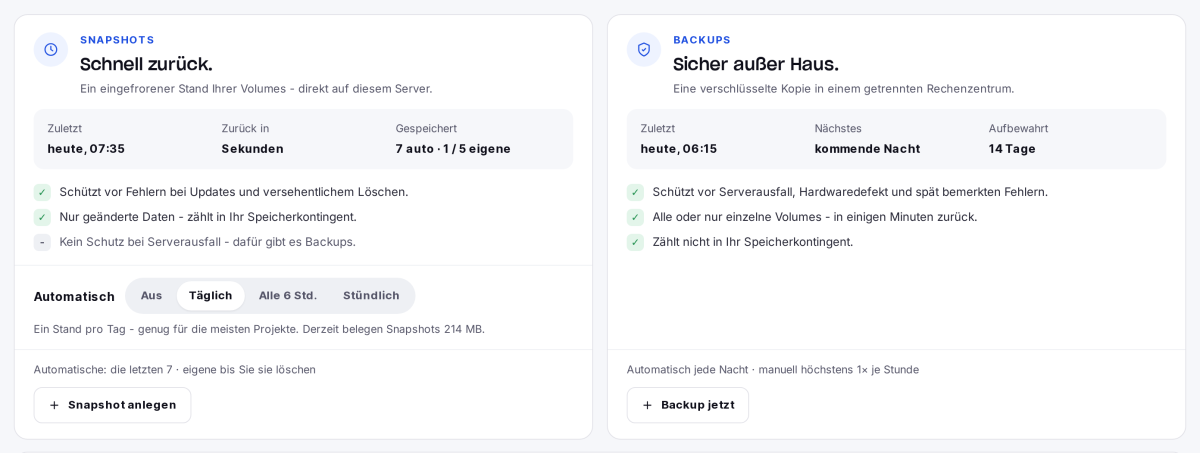Select the Täglich snapshot interval
Viewport: 1200px width, 453px height.
point(210,295)
